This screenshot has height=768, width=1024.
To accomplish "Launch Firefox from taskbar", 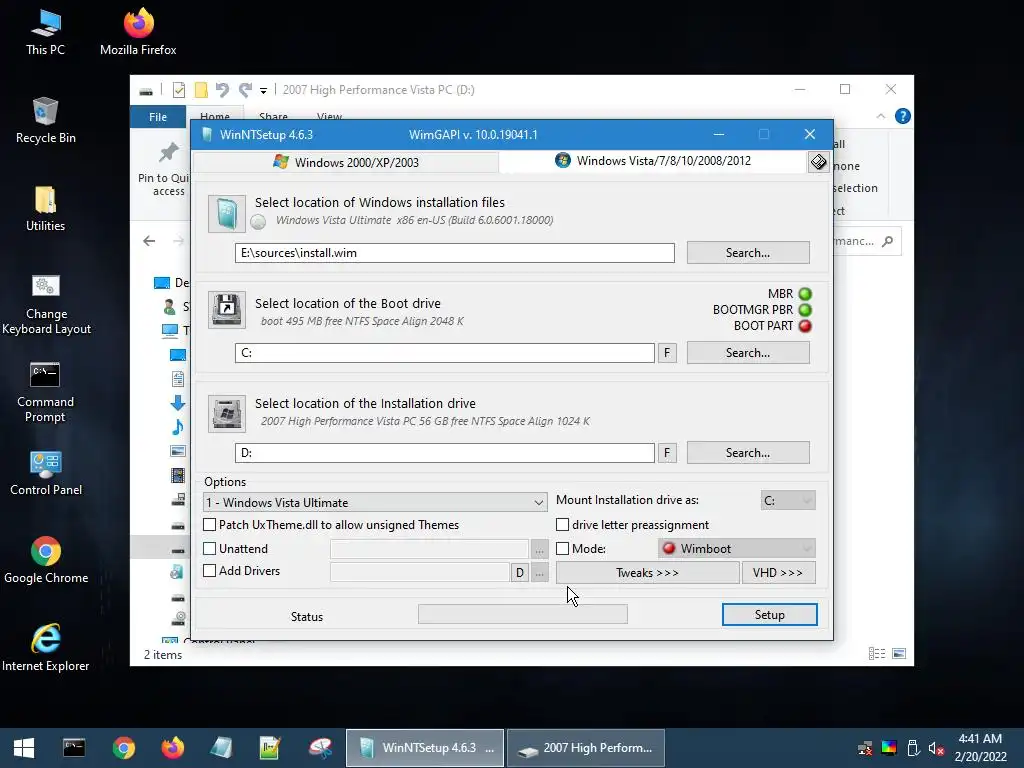I will [x=172, y=748].
